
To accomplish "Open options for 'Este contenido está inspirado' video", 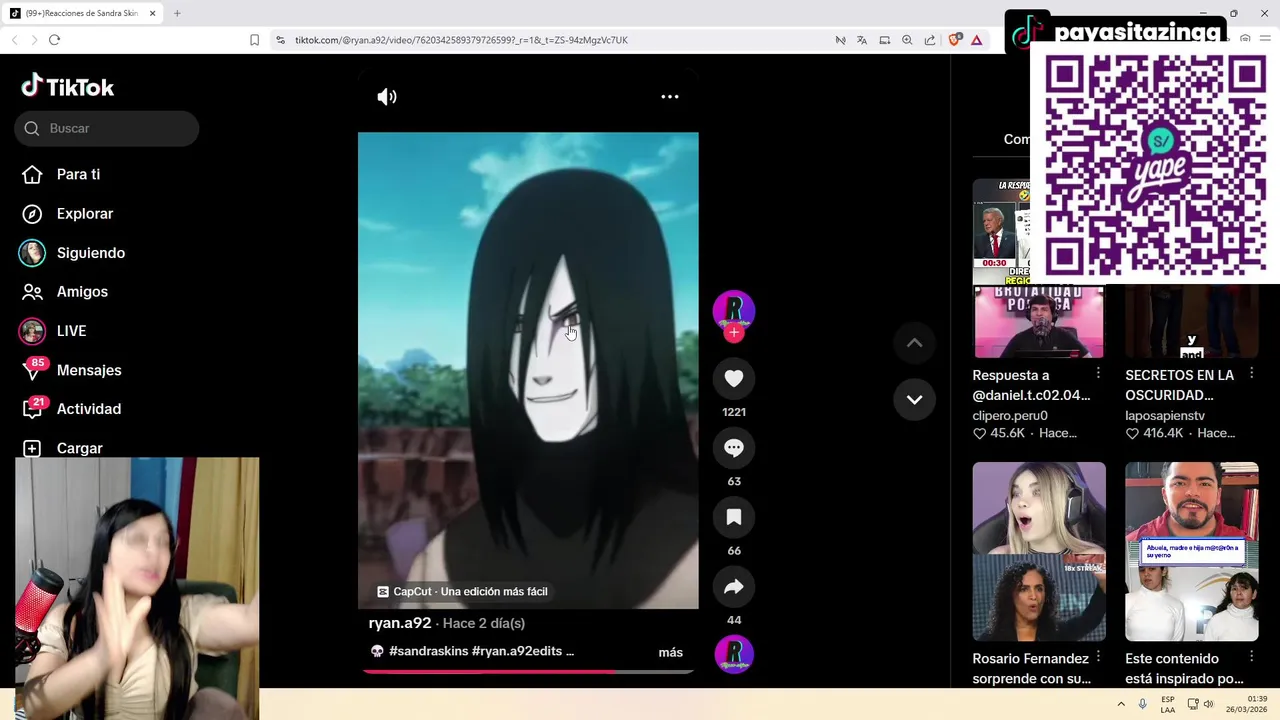I will point(1251,657).
